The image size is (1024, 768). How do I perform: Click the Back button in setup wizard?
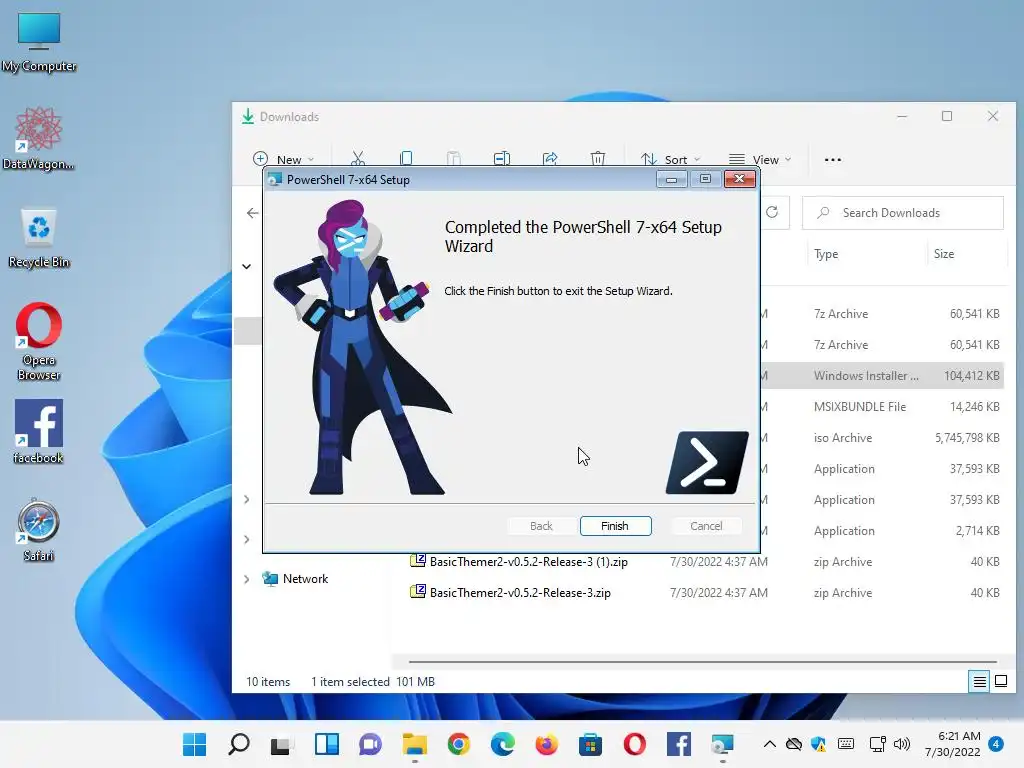click(x=541, y=526)
